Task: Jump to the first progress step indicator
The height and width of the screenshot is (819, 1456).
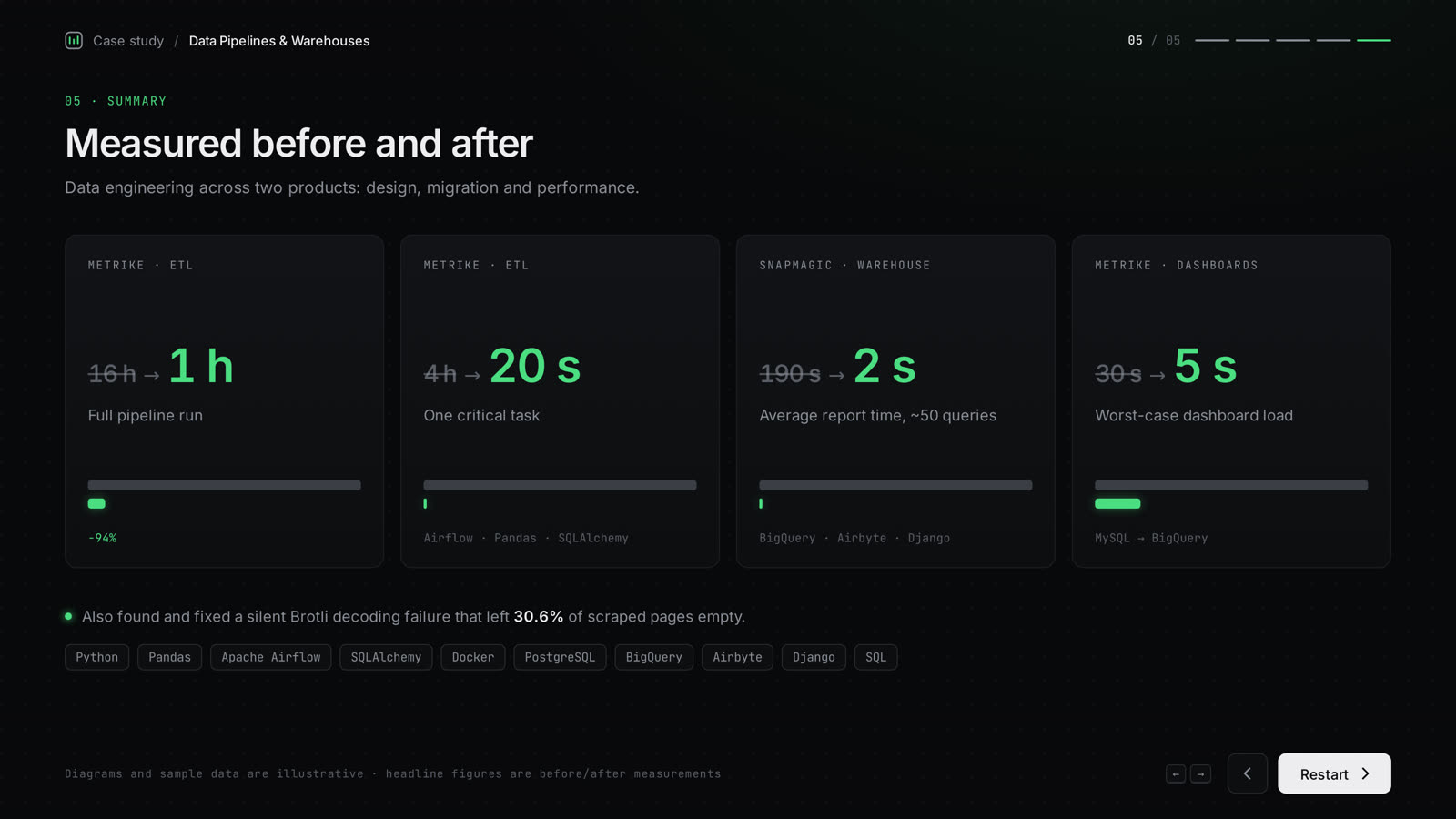Action: pyautogui.click(x=1212, y=40)
